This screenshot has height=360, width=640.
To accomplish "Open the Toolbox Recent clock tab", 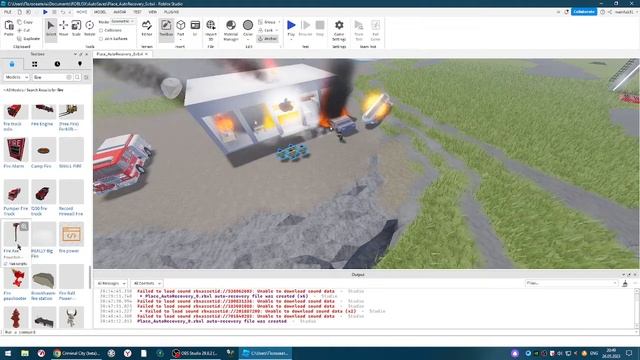I will pos(57,64).
